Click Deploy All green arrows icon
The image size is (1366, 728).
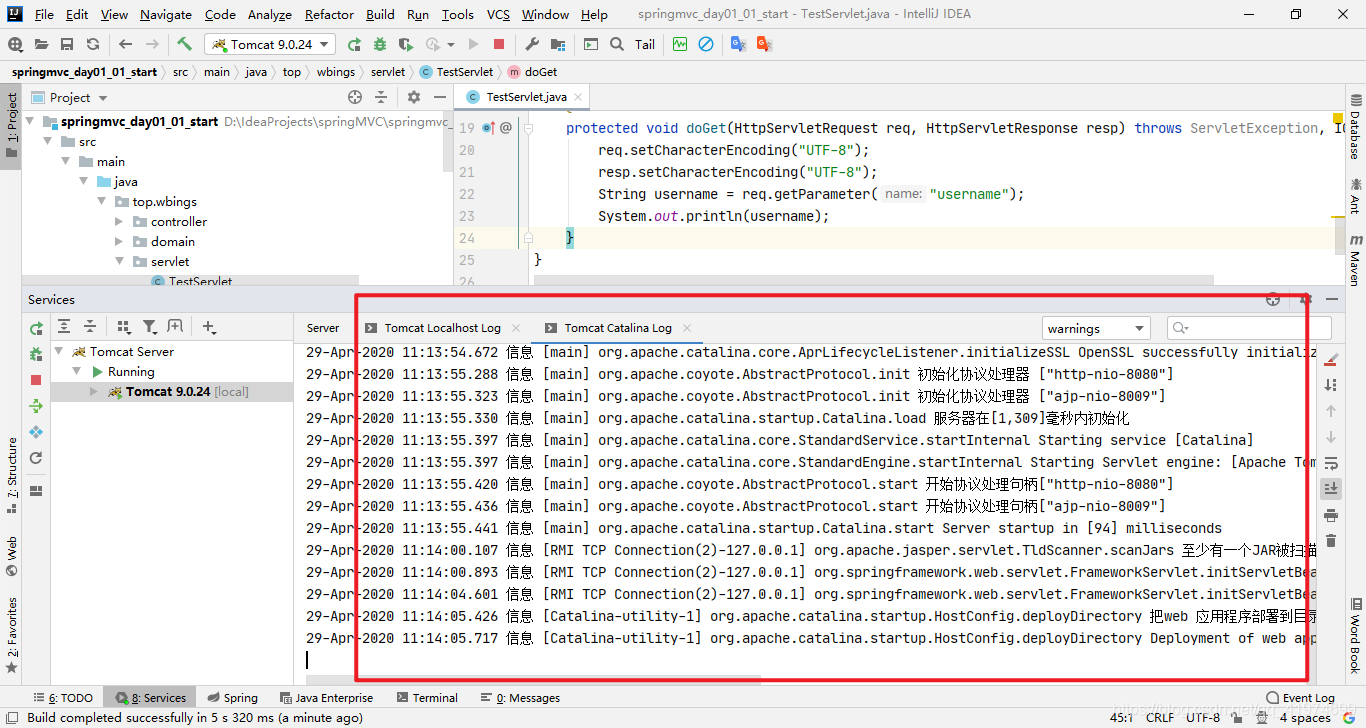point(36,406)
